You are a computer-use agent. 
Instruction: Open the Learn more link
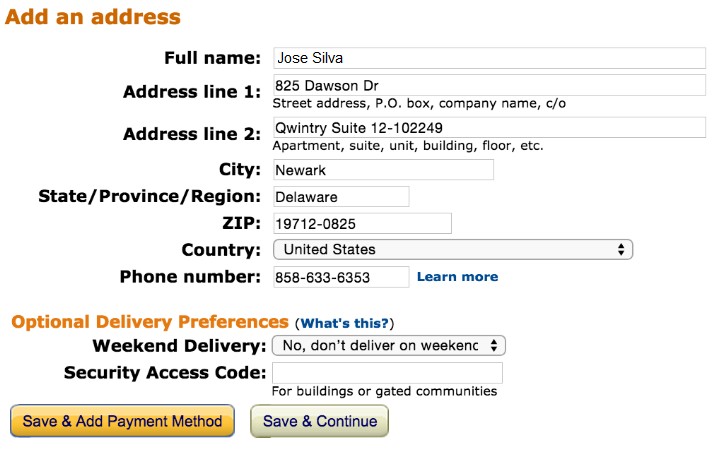point(457,276)
